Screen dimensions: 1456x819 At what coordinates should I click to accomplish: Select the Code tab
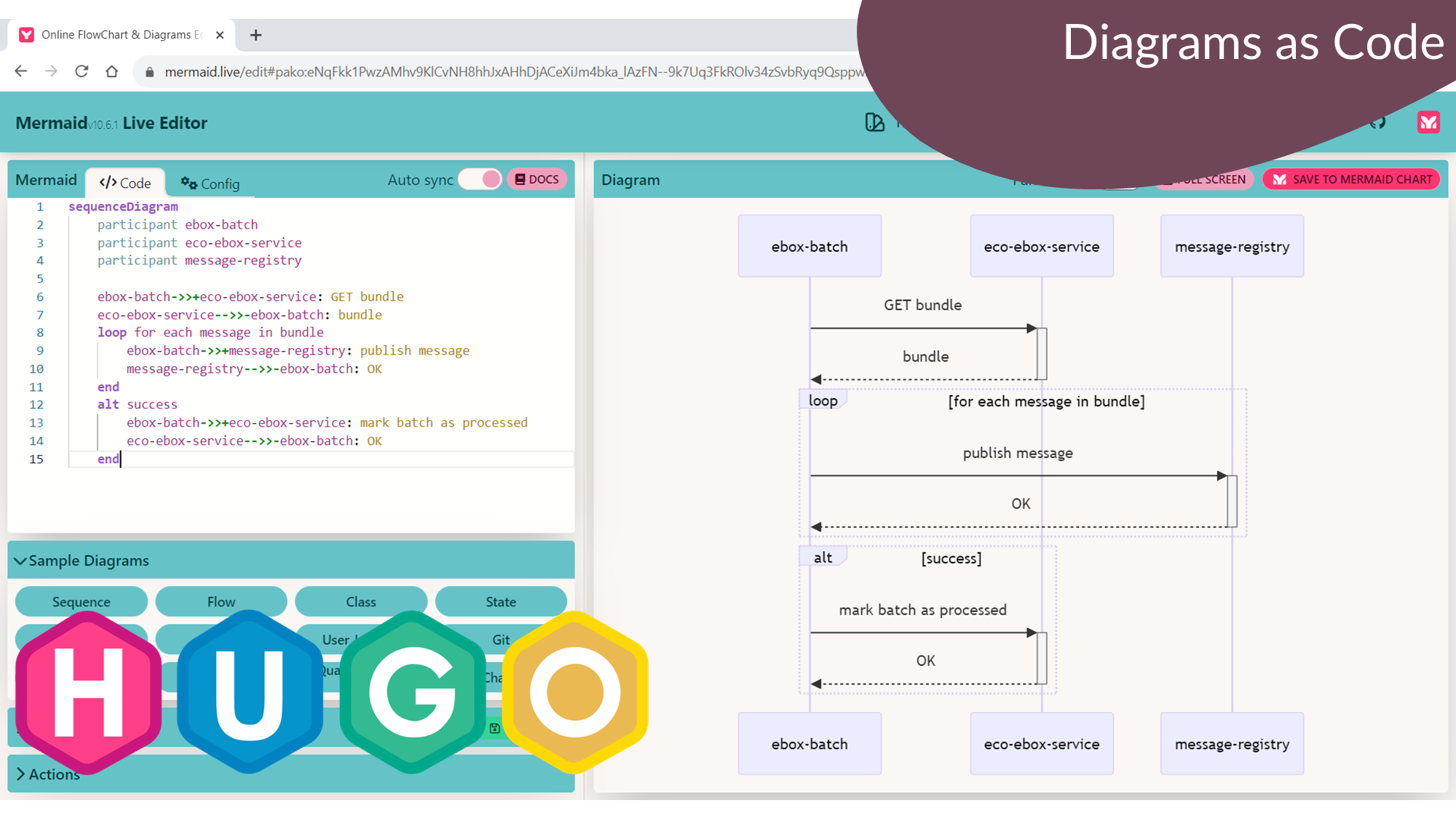click(125, 183)
